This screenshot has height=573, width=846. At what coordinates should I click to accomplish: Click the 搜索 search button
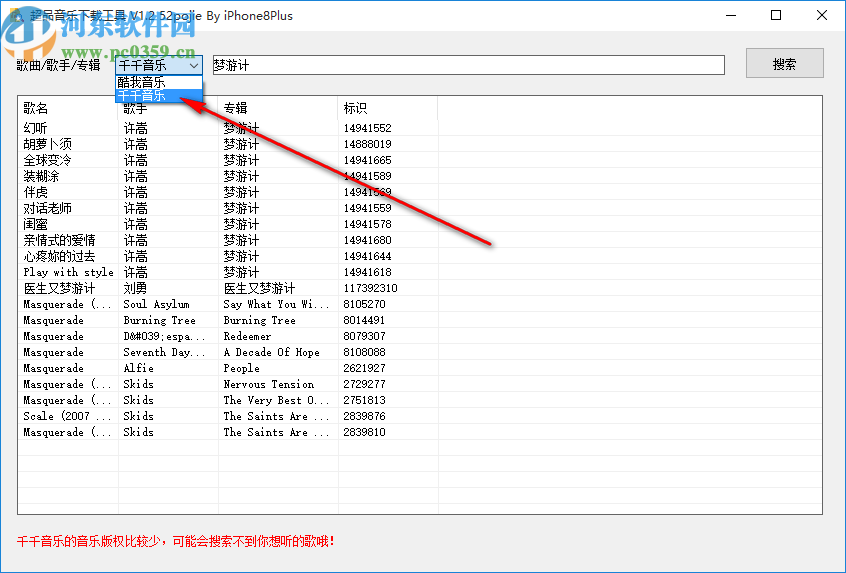(784, 64)
